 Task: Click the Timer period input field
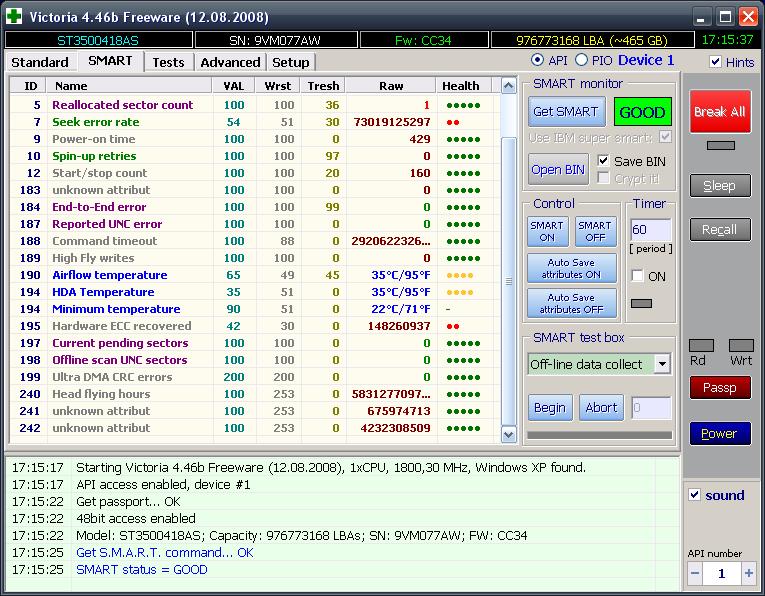tap(649, 230)
